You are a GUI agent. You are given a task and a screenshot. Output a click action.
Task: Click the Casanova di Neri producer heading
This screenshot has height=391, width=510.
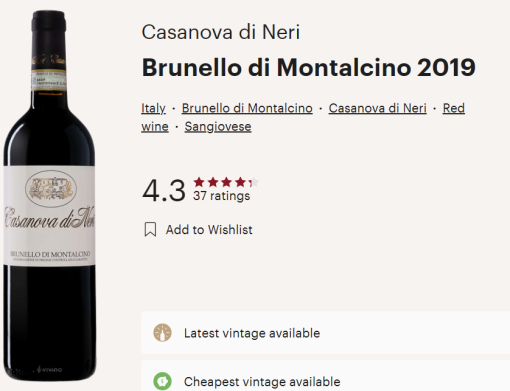pyautogui.click(x=221, y=32)
